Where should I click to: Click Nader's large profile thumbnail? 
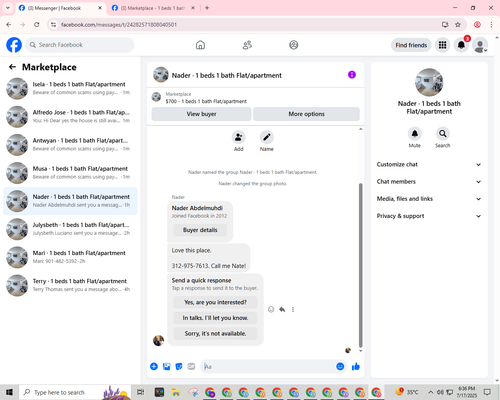pos(429,82)
